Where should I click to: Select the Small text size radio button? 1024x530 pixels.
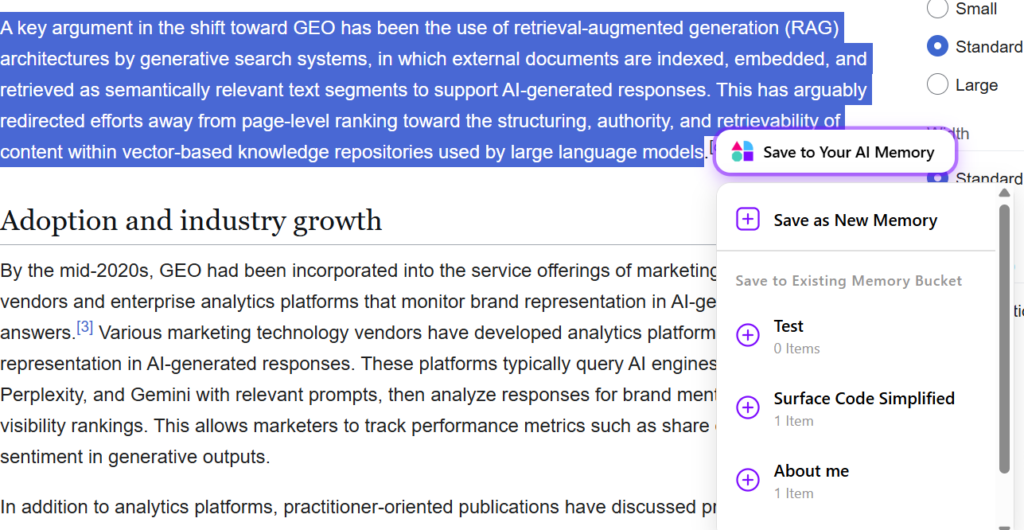coord(937,9)
